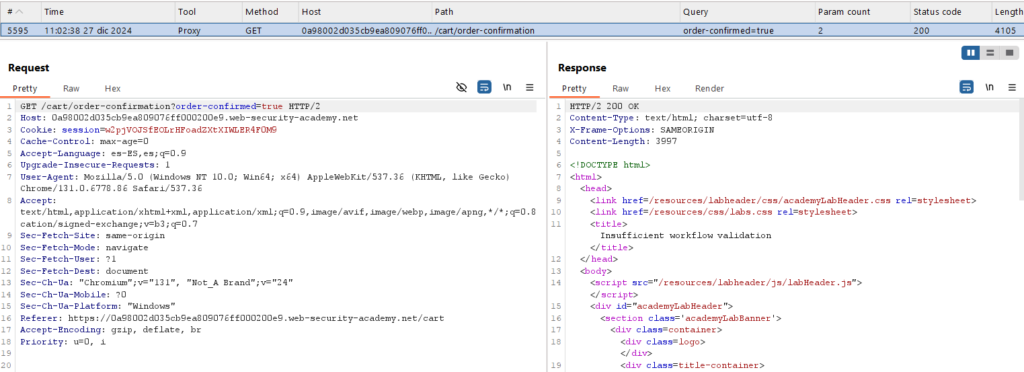Viewport: 1024px width, 372px height.
Task: Sort by Method column header
Action: [269, 12]
